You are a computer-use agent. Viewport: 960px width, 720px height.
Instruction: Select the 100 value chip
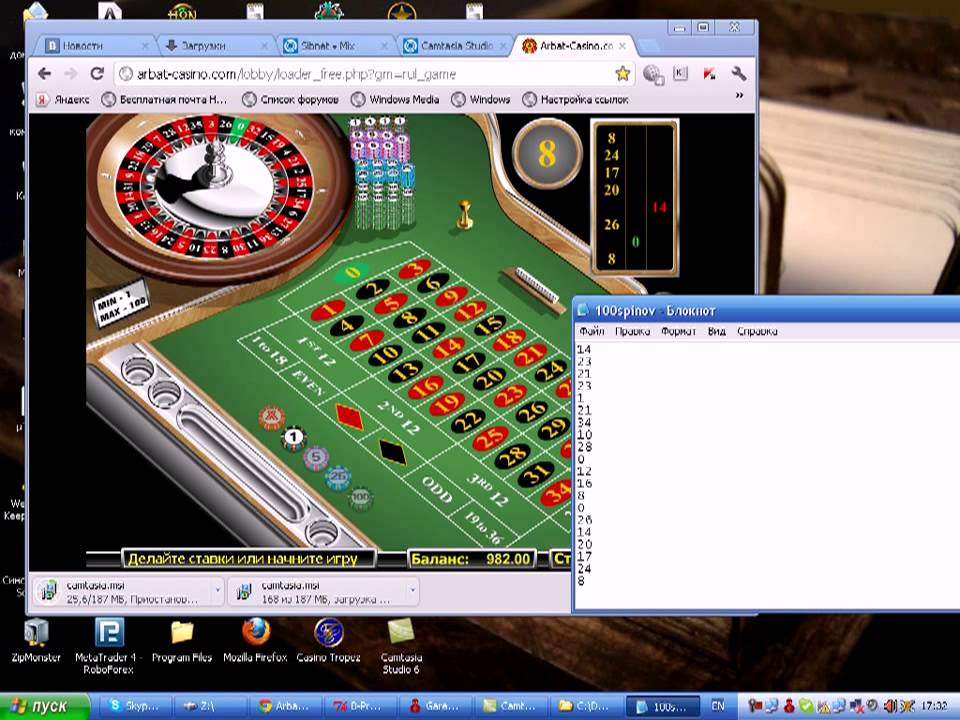pyautogui.click(x=360, y=497)
